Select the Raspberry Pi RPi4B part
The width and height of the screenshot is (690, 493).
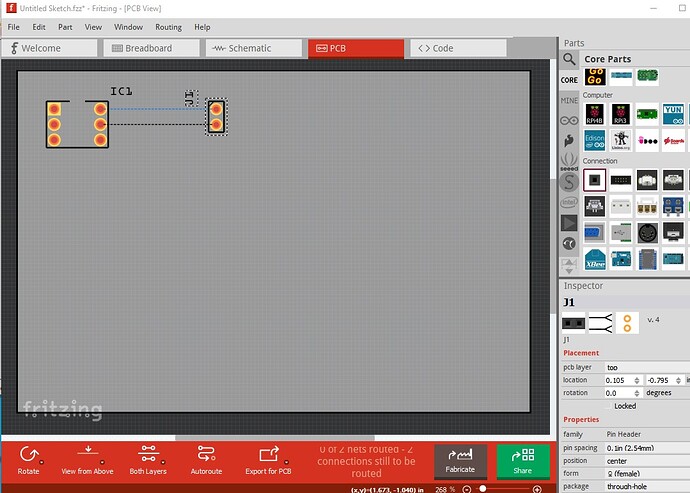[x=595, y=114]
